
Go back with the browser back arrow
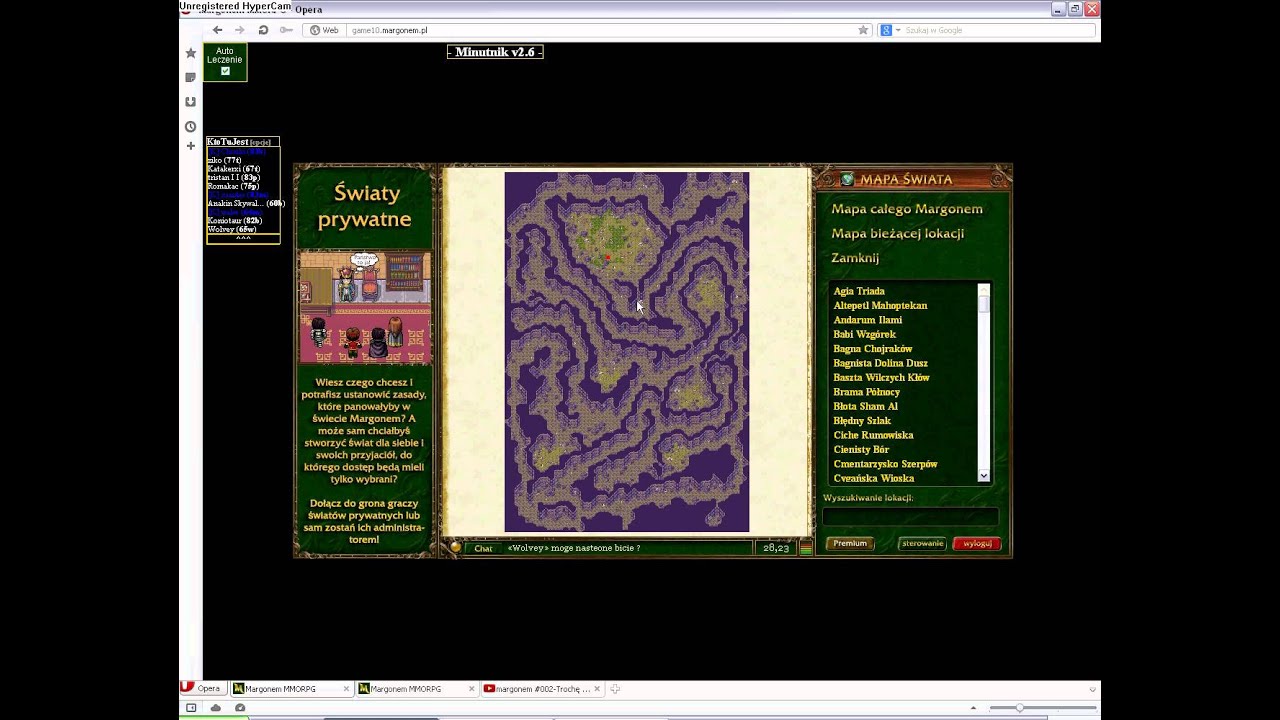(x=217, y=30)
